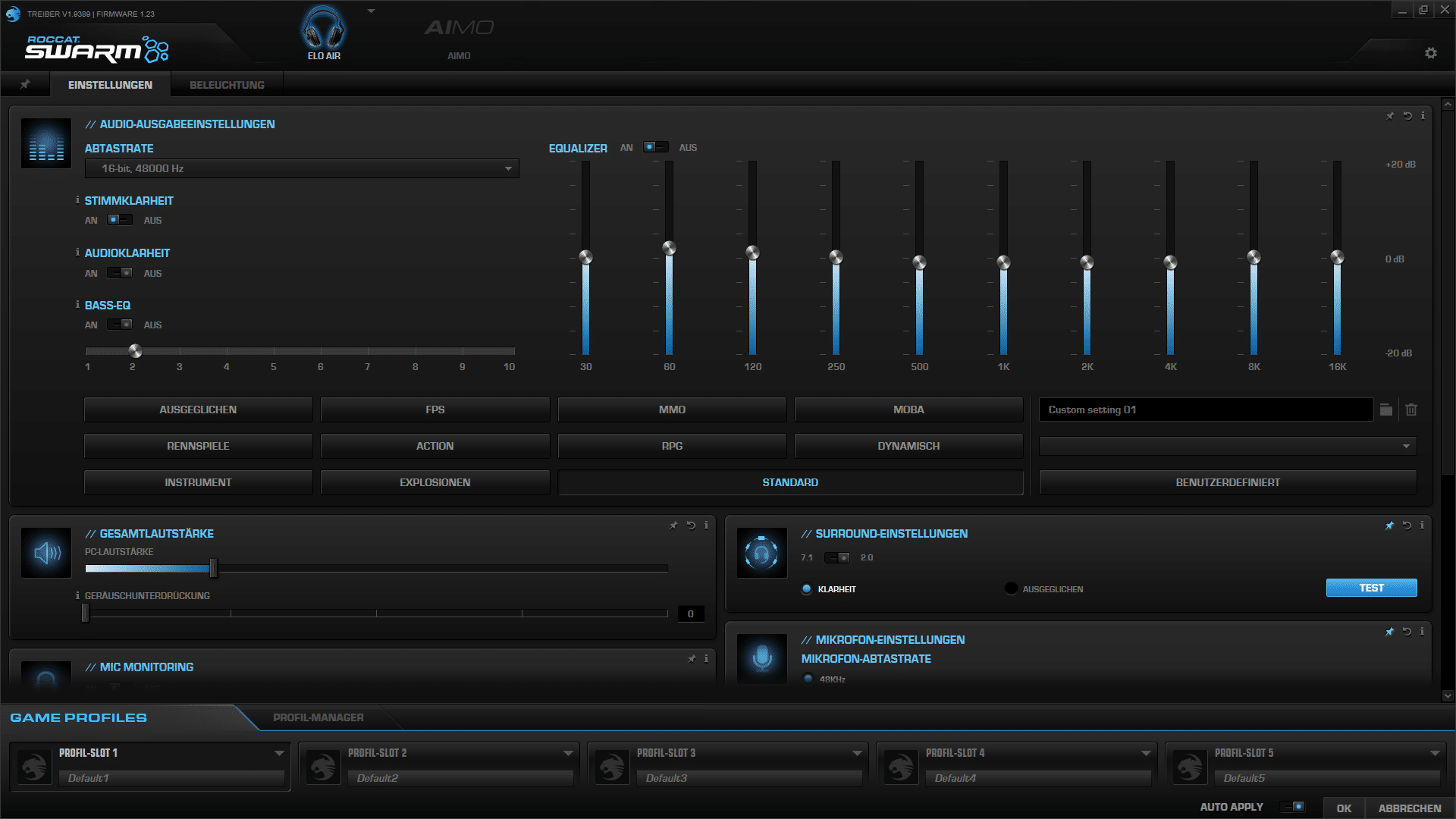1456x819 pixels.
Task: Reset Surround-Einstellungen with the undo icon
Action: (1407, 525)
